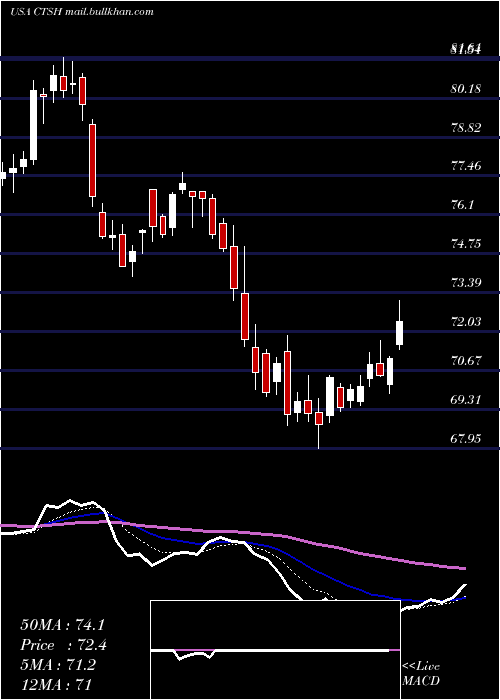500x700 pixels.
Task: Click the '5MA : 71.2' readout
Action: 58,665
